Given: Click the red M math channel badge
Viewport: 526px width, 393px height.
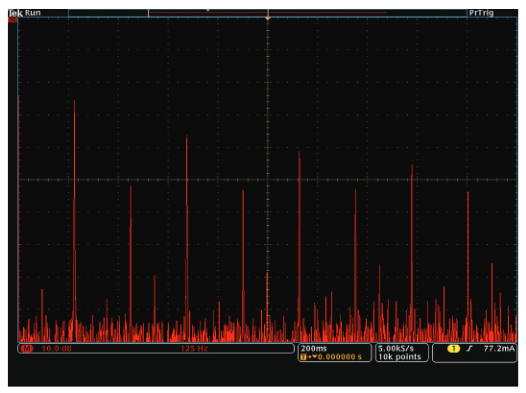Looking at the screenshot, I should point(27,349).
